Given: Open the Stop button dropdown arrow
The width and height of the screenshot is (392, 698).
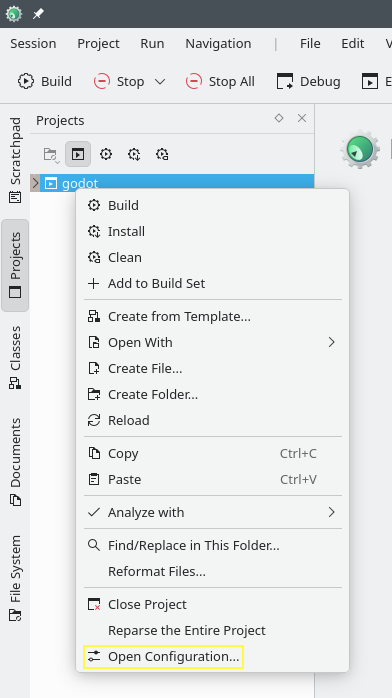Looking at the screenshot, I should 160,81.
